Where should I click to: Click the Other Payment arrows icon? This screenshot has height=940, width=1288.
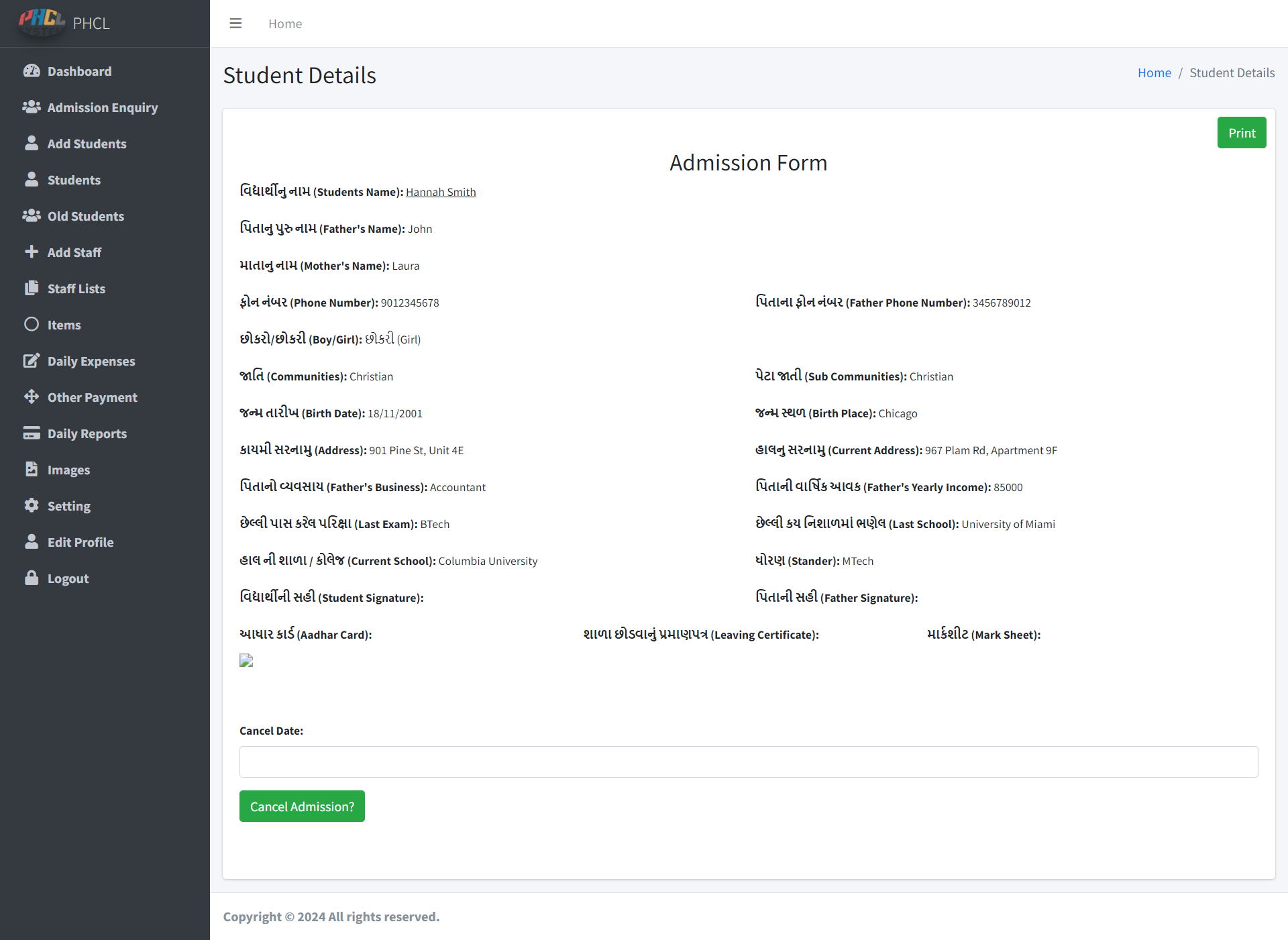coord(32,397)
